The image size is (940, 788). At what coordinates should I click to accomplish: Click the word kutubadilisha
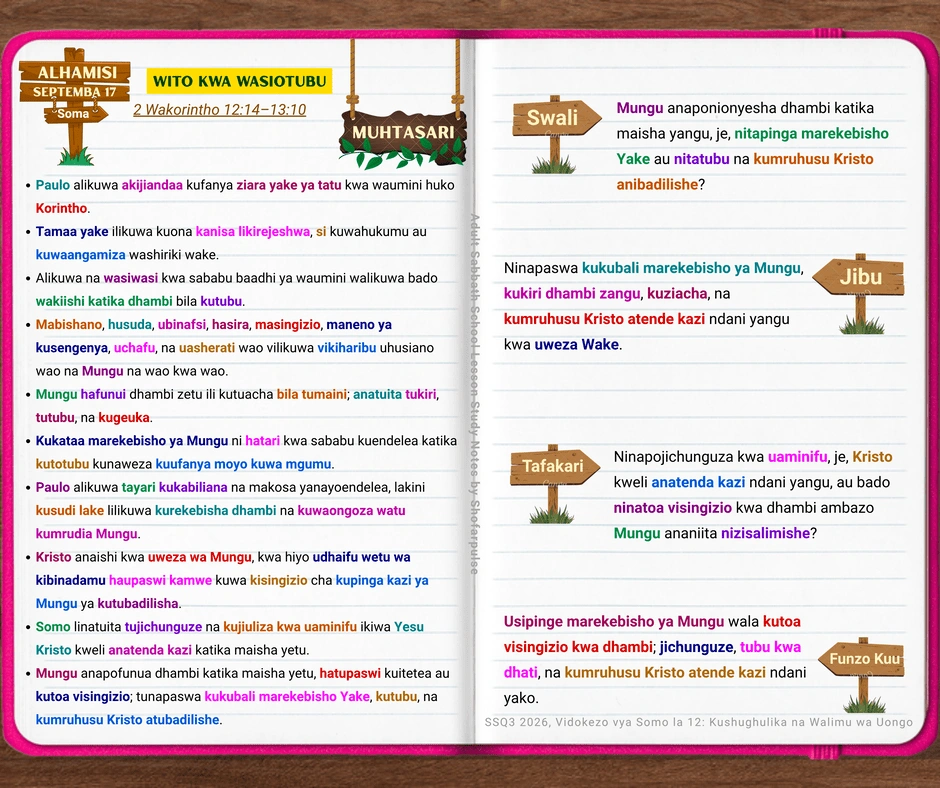138,604
